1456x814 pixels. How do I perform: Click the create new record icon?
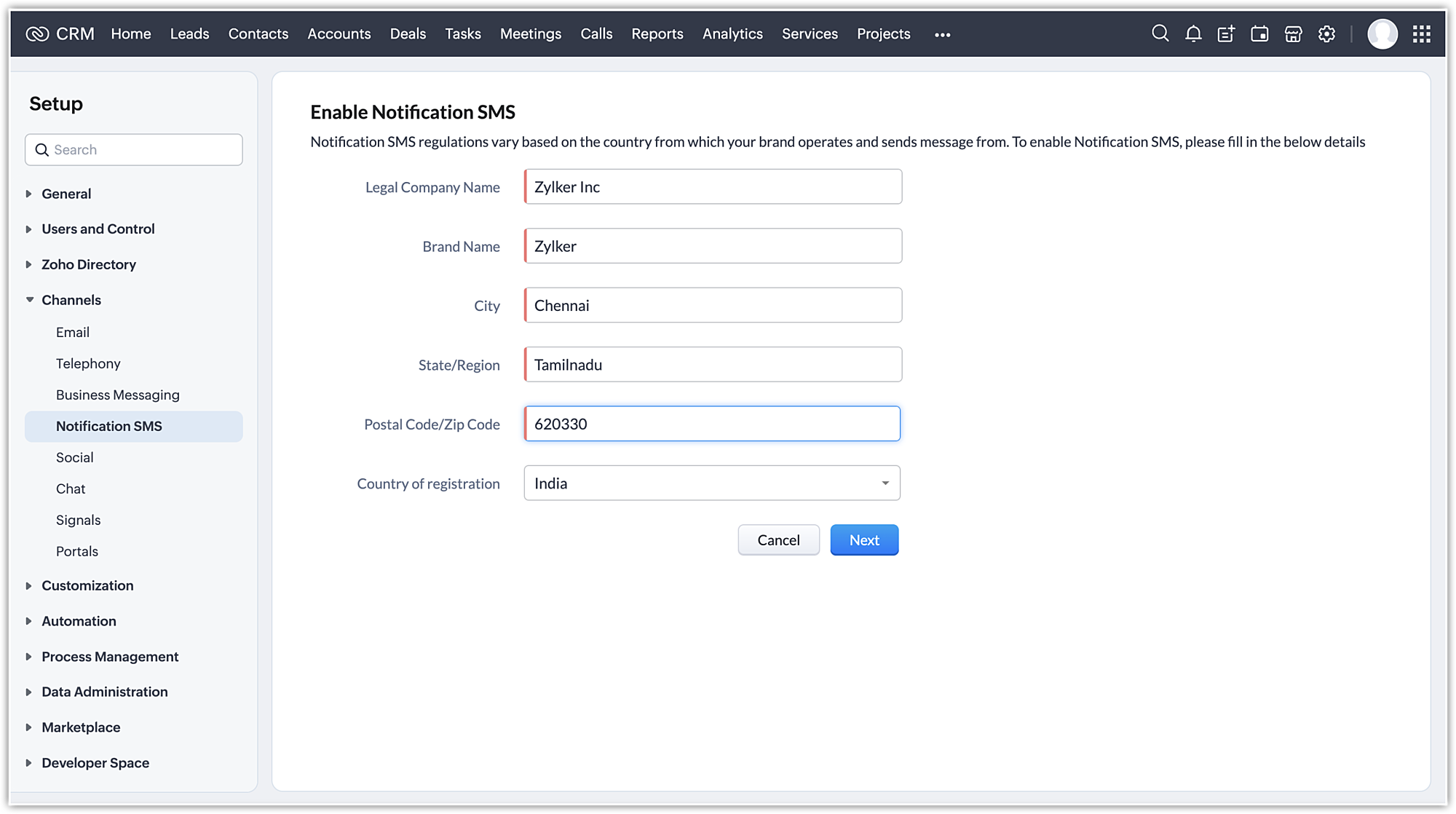tap(1226, 33)
